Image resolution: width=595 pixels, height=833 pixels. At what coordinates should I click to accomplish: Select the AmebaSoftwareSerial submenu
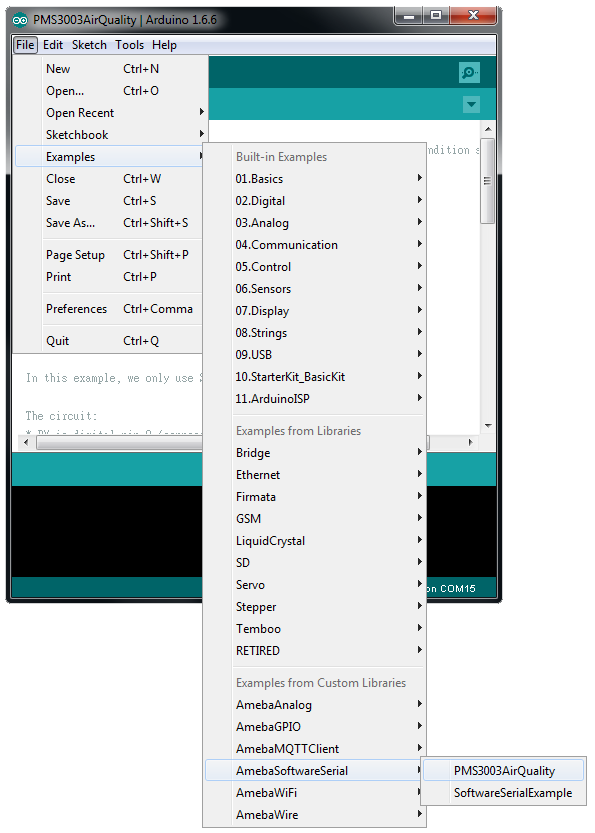click(x=315, y=771)
